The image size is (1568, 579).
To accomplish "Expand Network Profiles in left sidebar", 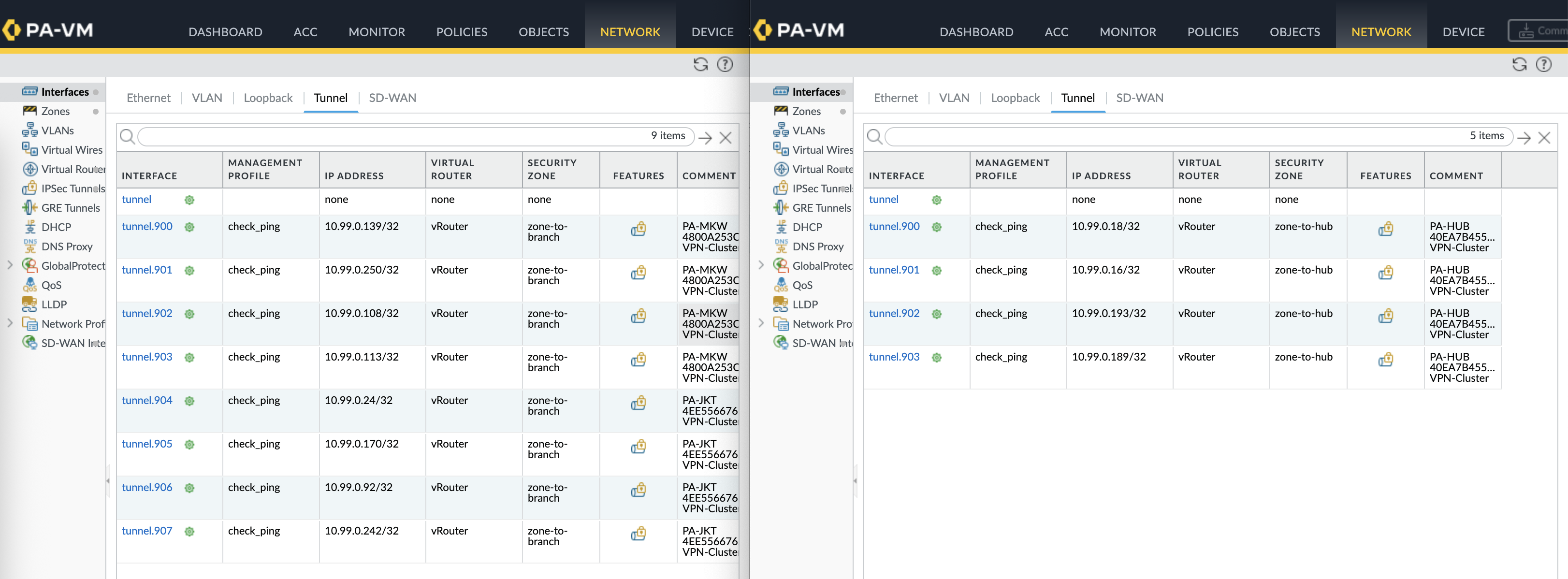I will click(10, 323).
